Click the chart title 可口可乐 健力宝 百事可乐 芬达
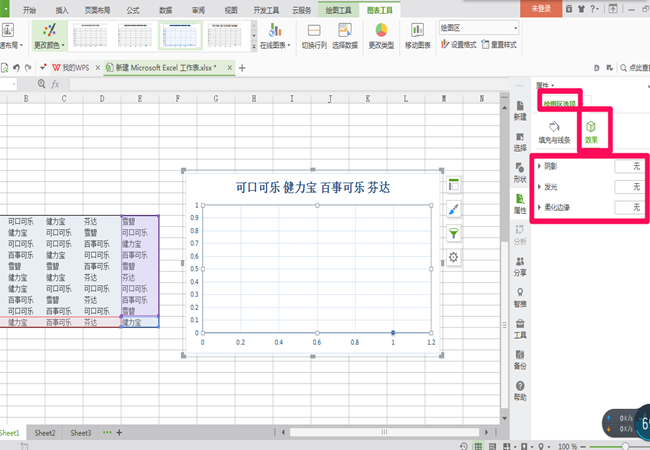 click(313, 187)
